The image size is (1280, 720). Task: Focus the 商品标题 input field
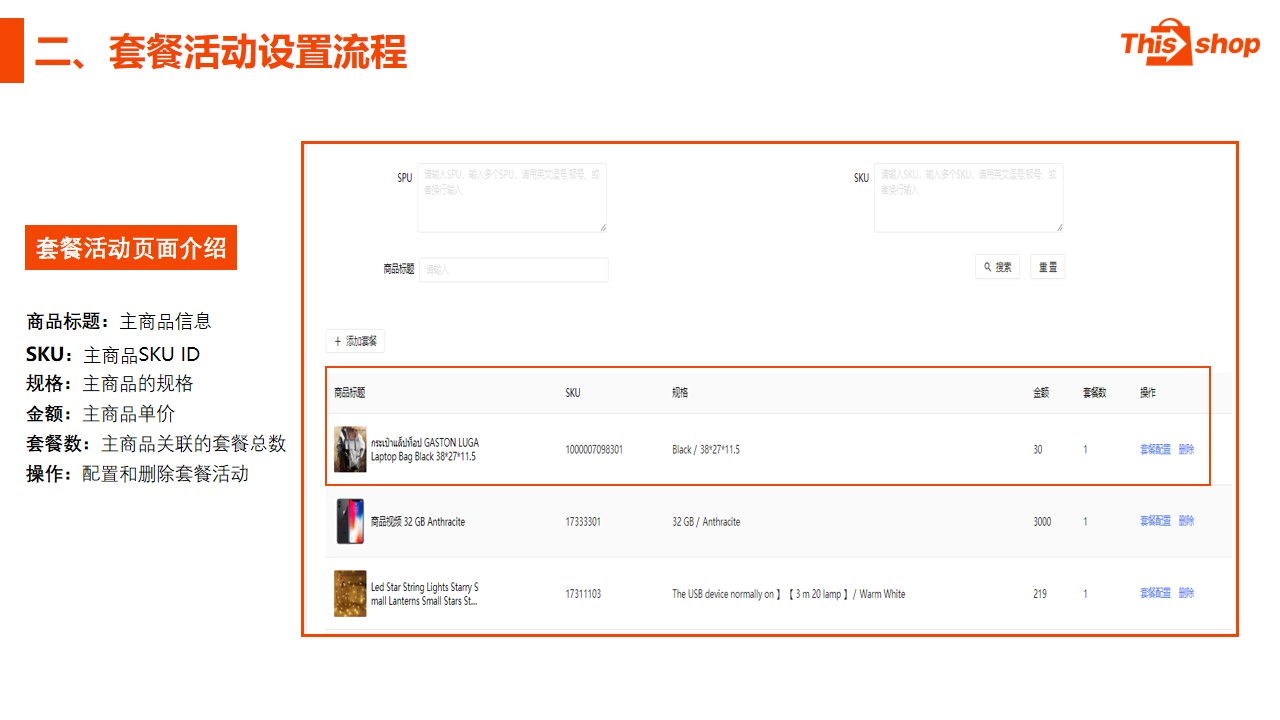514,269
